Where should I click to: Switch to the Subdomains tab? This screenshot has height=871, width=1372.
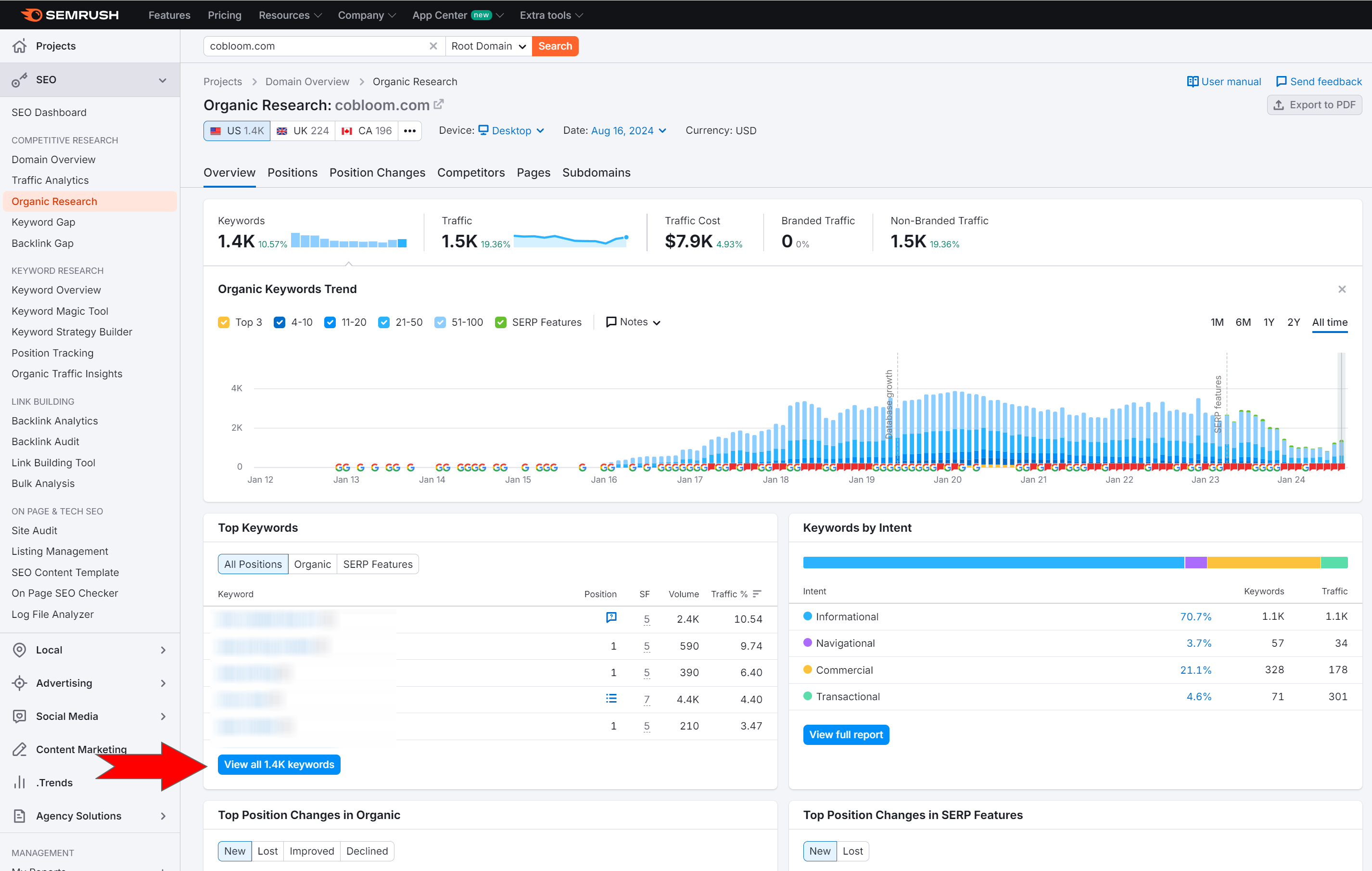596,173
